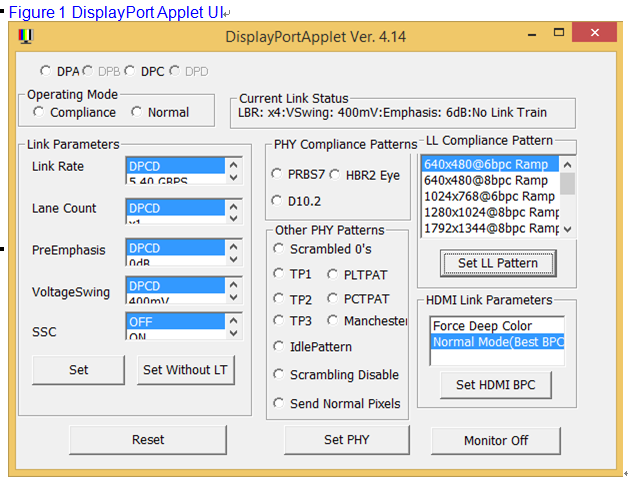
Task: Click Link Rate list down arrow
Action: coord(234,177)
